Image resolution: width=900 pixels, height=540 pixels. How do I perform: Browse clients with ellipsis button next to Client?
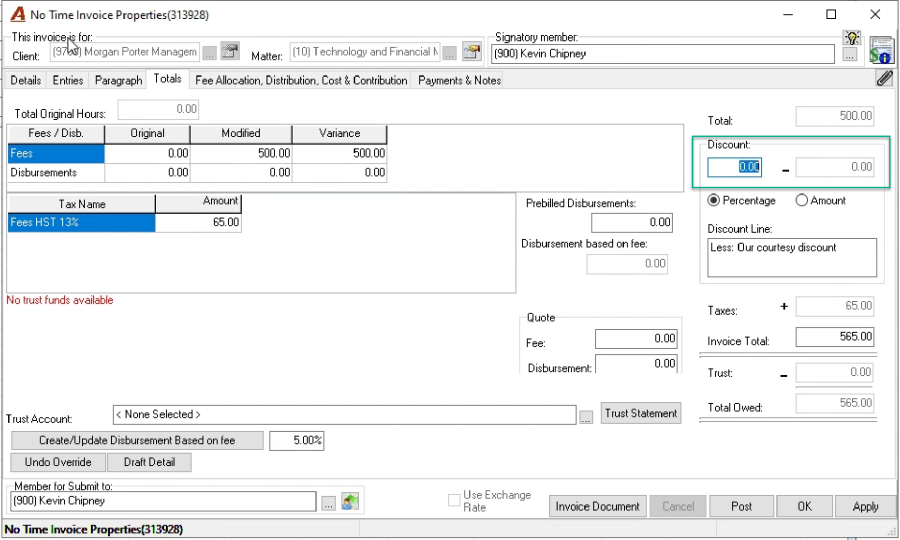pos(210,53)
